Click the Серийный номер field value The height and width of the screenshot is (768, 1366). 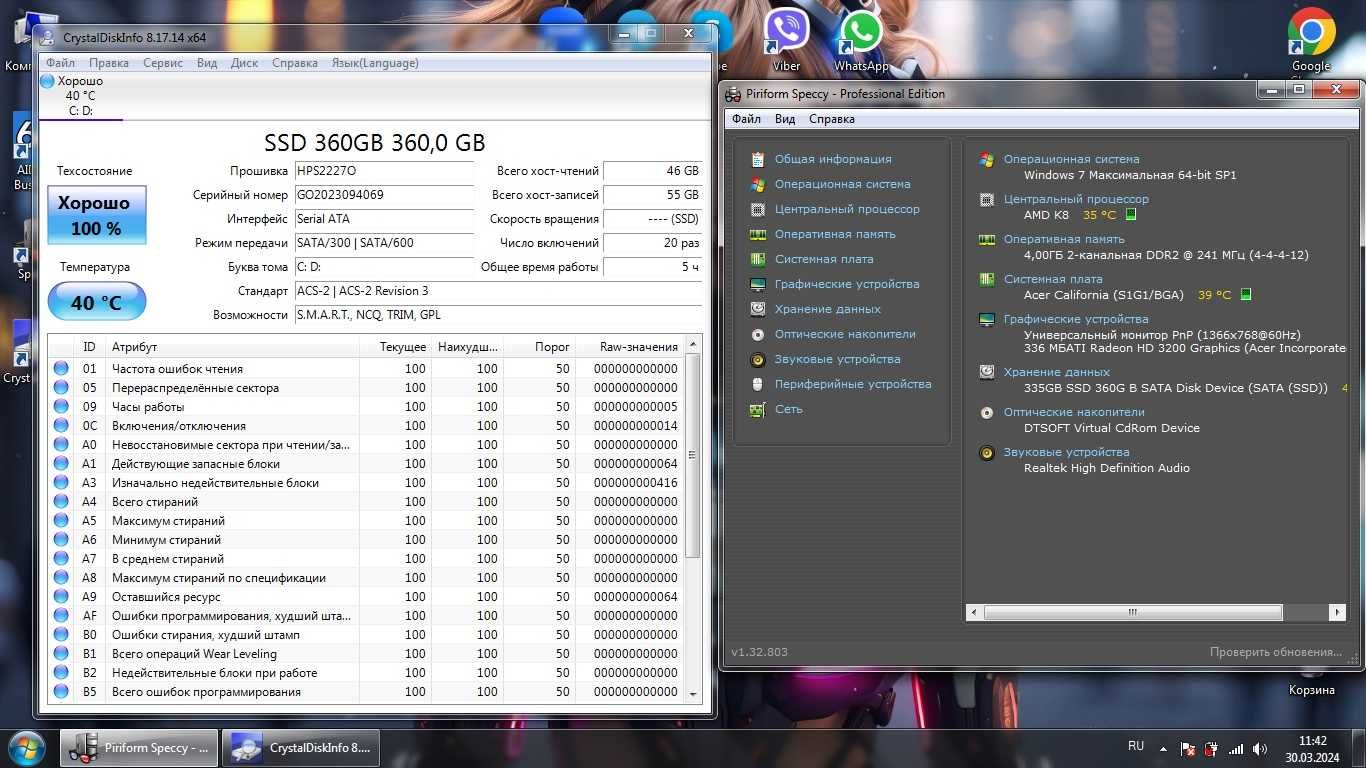click(x=383, y=195)
